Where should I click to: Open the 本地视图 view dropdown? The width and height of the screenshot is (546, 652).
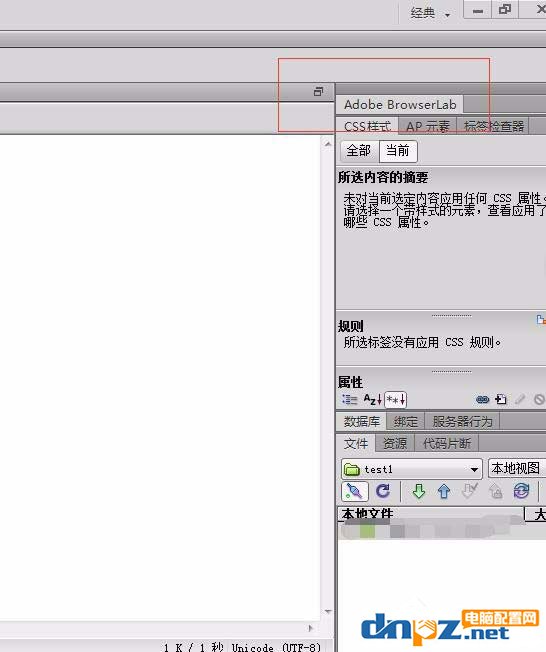click(517, 469)
